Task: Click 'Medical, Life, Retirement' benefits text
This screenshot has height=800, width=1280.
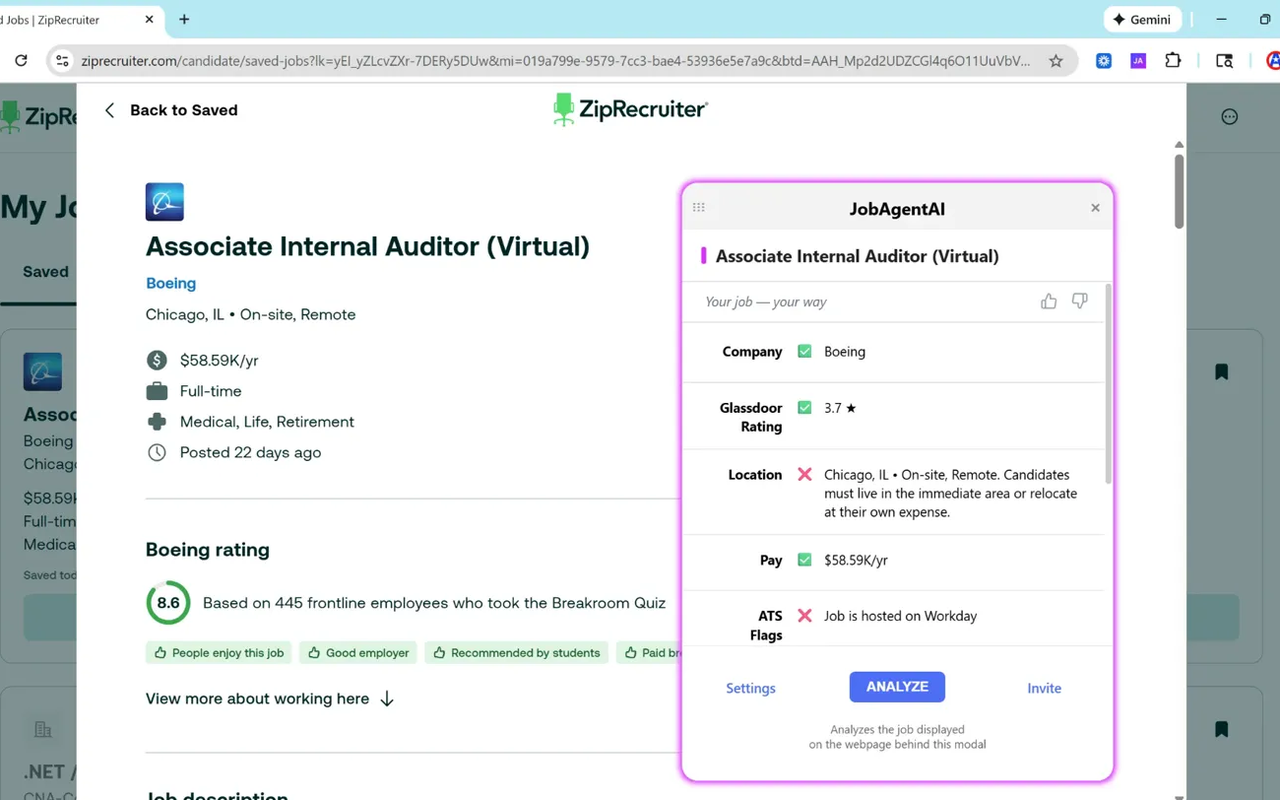Action: tap(267, 422)
